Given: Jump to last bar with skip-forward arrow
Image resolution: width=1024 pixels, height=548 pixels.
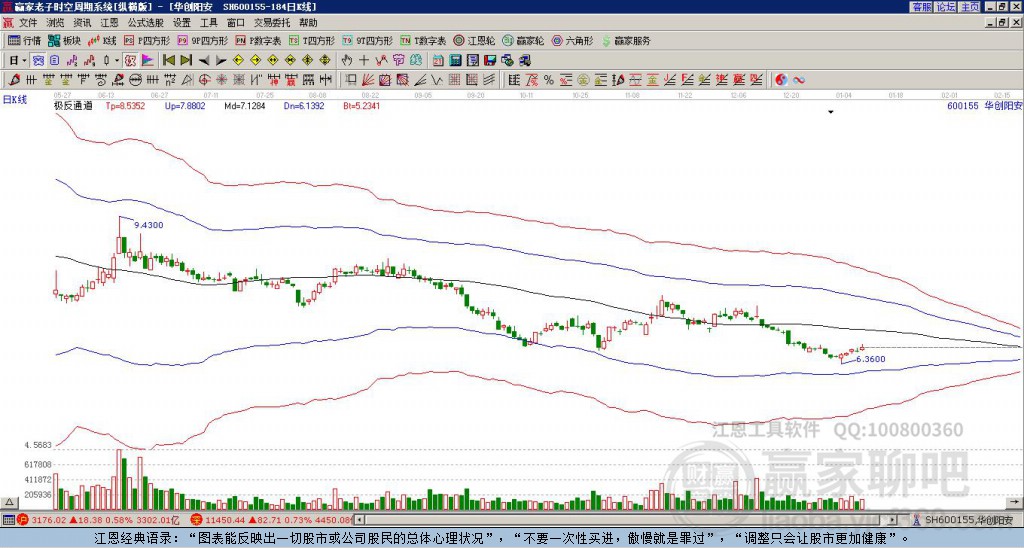Looking at the screenshot, I should [x=186, y=61].
